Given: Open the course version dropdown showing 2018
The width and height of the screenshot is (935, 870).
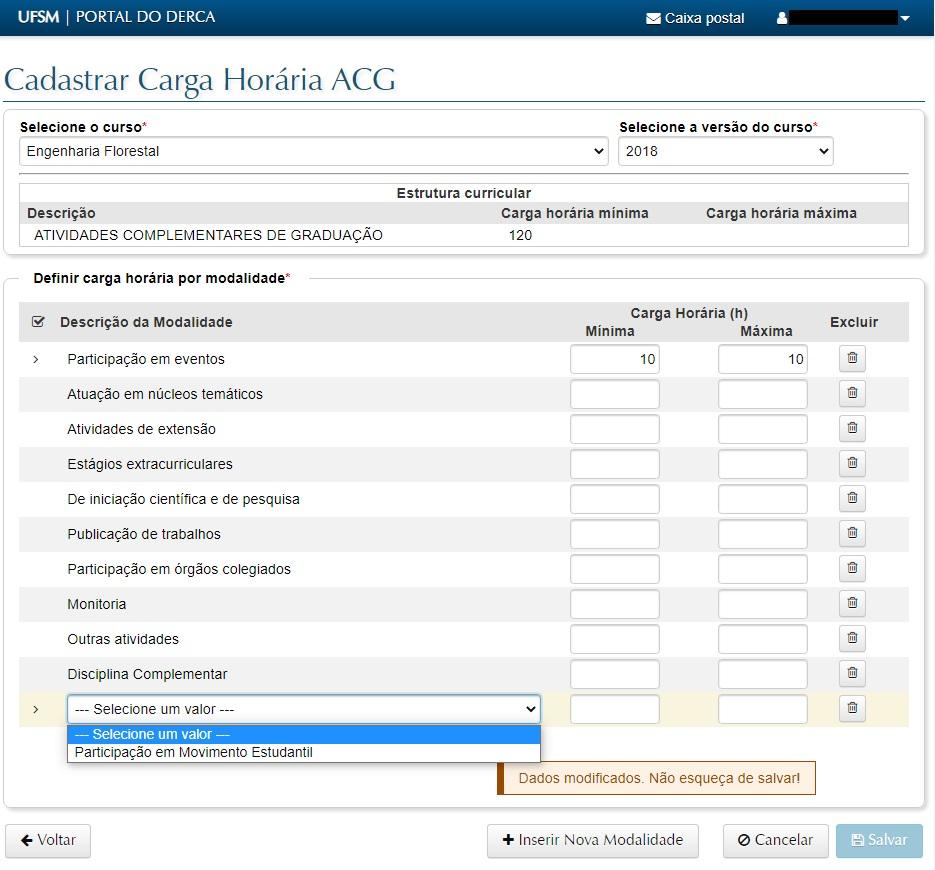Looking at the screenshot, I should click(x=725, y=152).
